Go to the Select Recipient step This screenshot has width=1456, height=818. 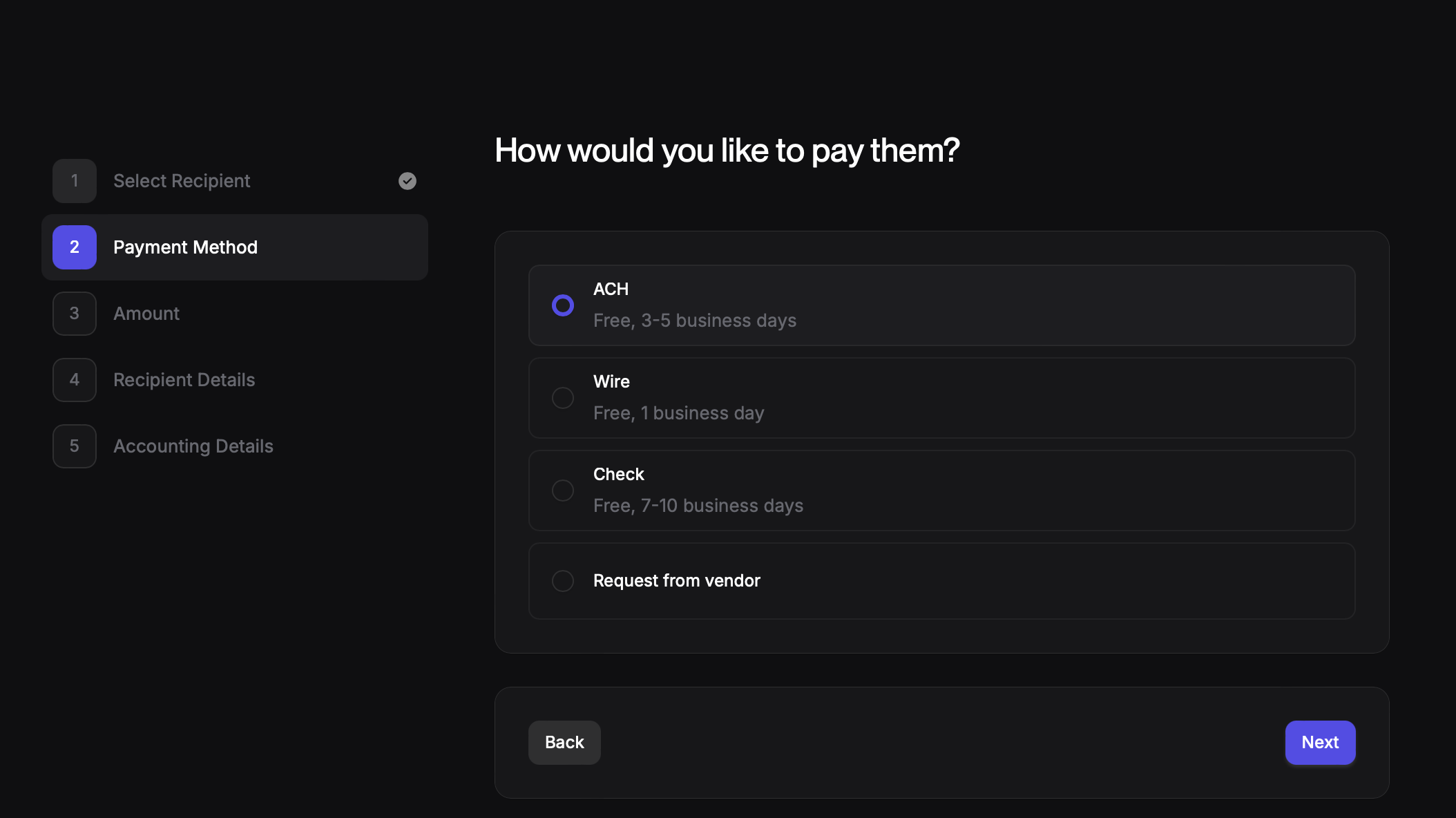[x=182, y=181]
